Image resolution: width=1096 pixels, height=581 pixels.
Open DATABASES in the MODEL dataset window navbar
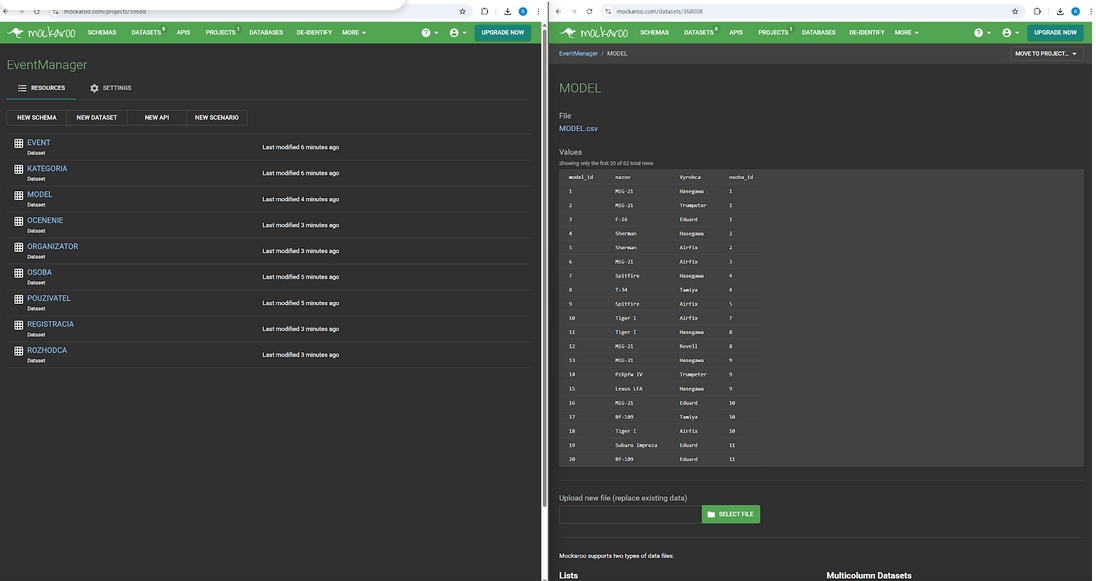[819, 32]
